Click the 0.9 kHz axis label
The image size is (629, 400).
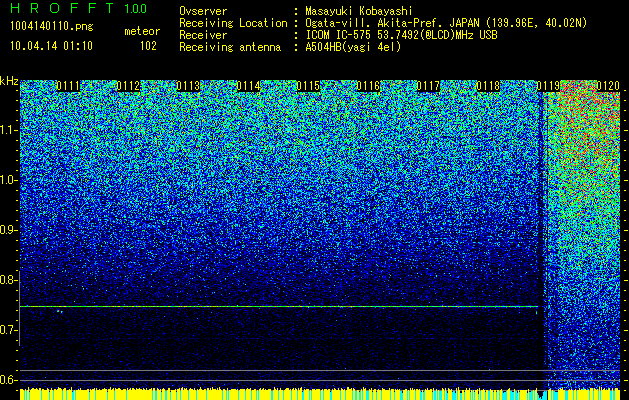coord(8,230)
